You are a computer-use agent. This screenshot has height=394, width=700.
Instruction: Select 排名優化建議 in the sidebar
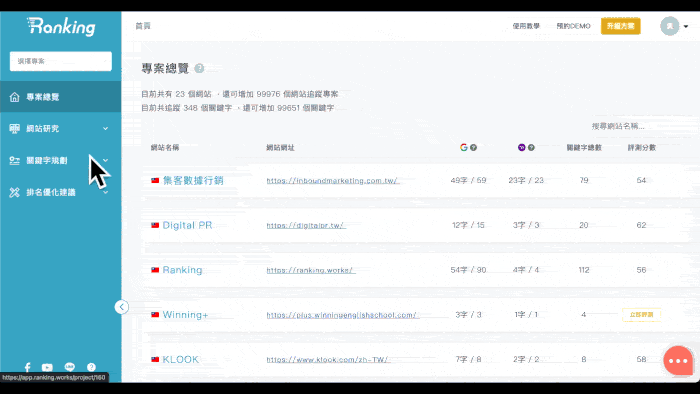point(60,192)
